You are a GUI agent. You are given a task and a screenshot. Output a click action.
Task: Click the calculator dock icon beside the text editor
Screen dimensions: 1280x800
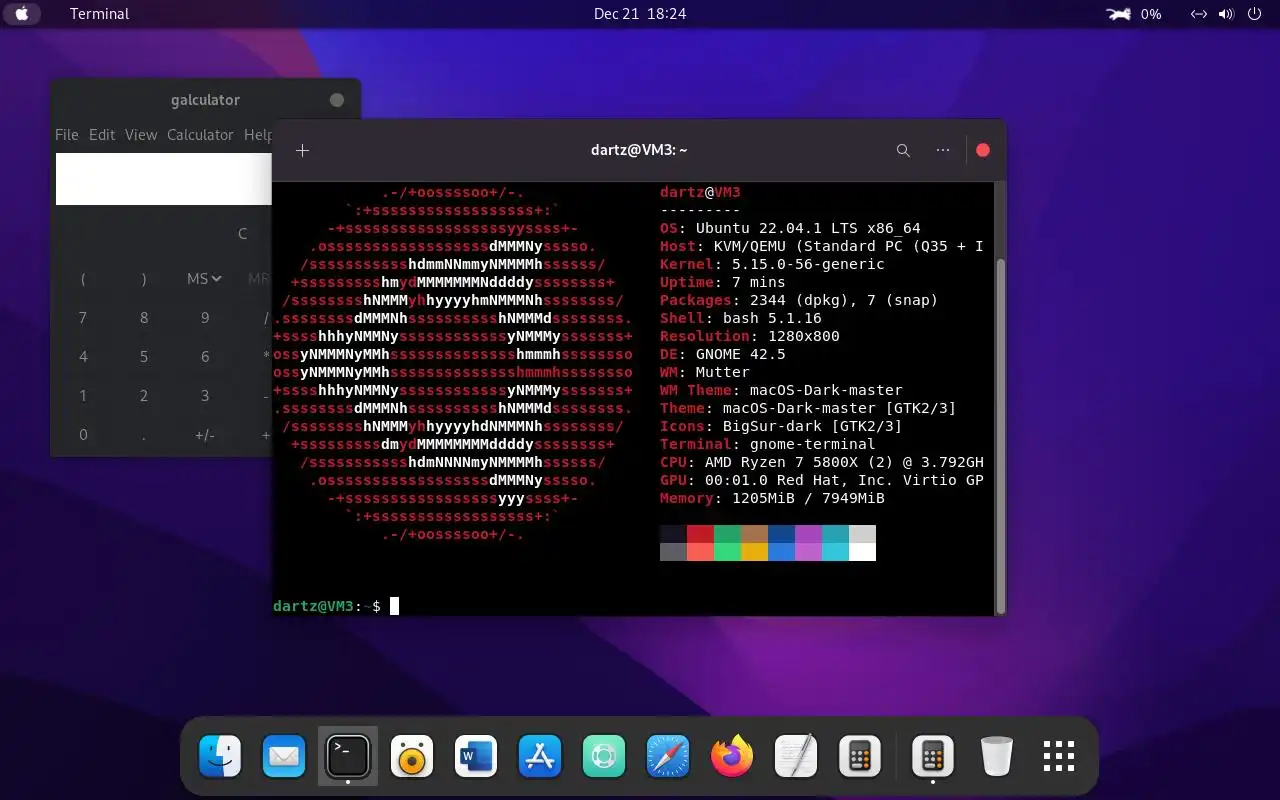pos(860,756)
